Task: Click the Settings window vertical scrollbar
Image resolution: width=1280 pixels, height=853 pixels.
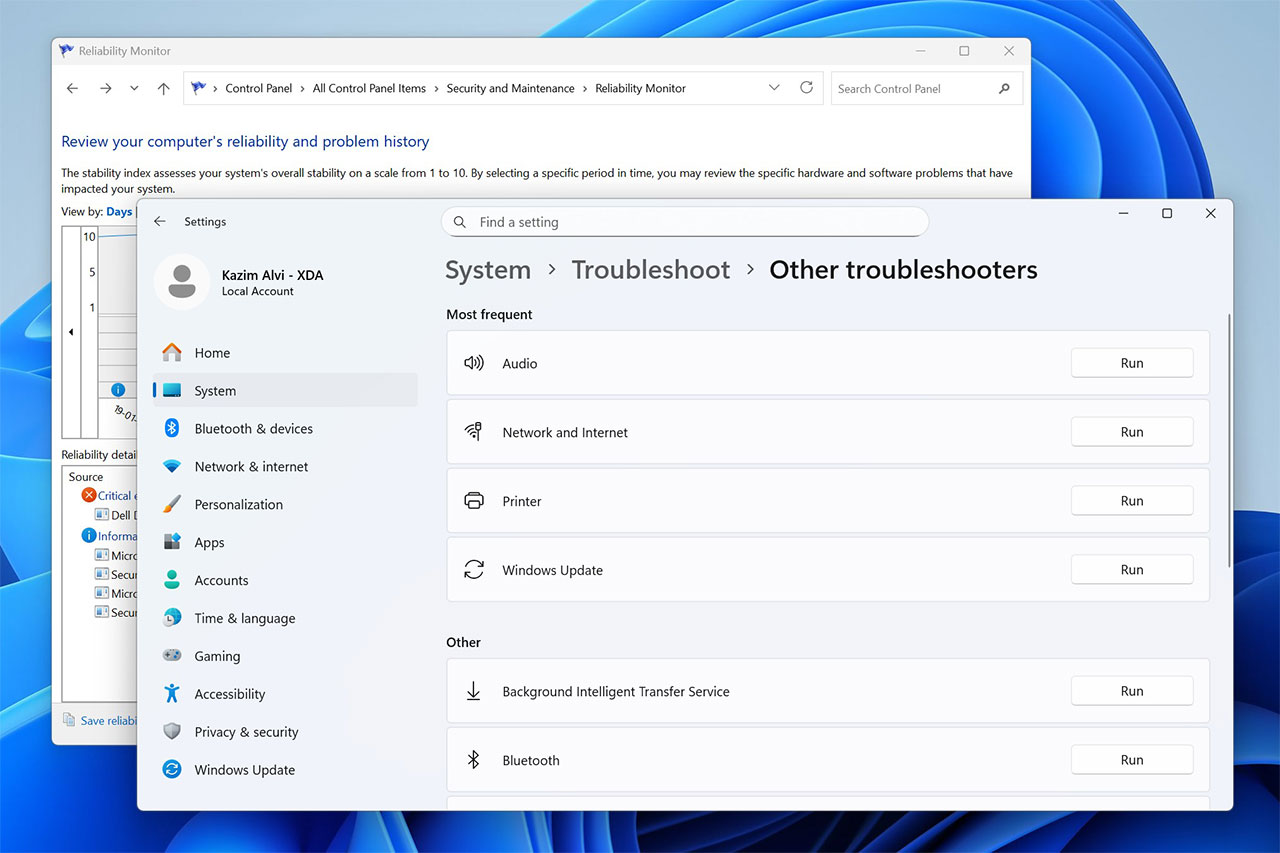Action: [x=1229, y=440]
